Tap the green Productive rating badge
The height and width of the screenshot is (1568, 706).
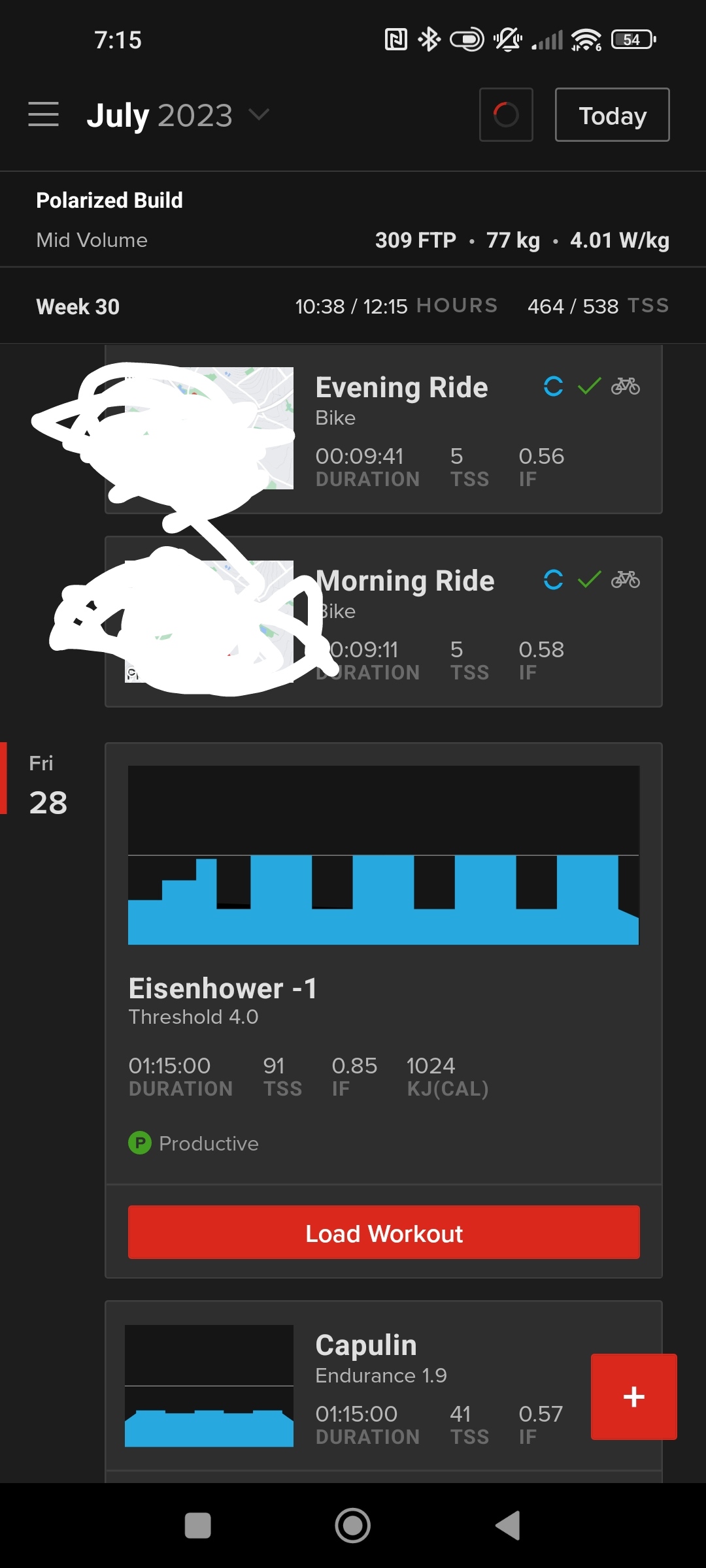tap(139, 1143)
